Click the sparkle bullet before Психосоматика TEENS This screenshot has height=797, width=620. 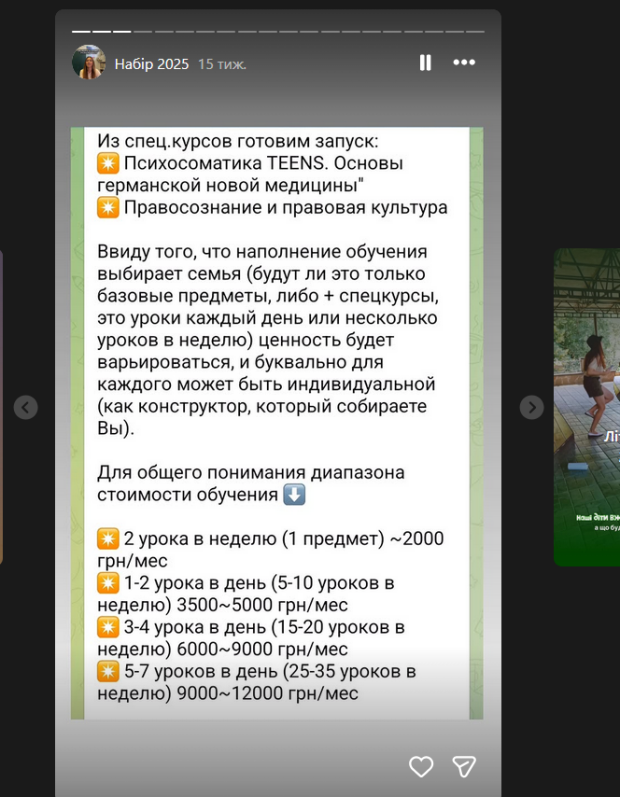pyautogui.click(x=108, y=164)
